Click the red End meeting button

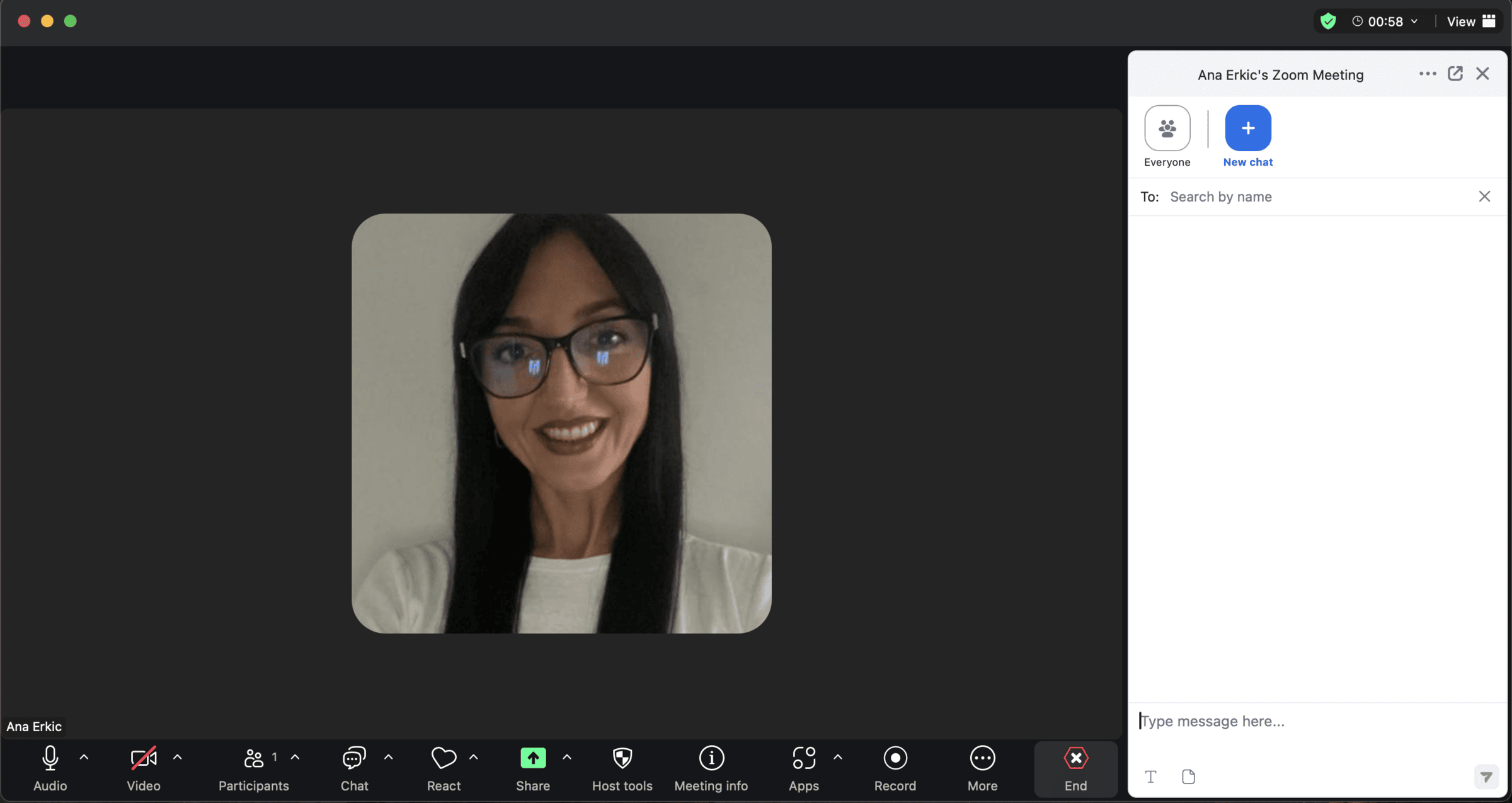[1076, 770]
